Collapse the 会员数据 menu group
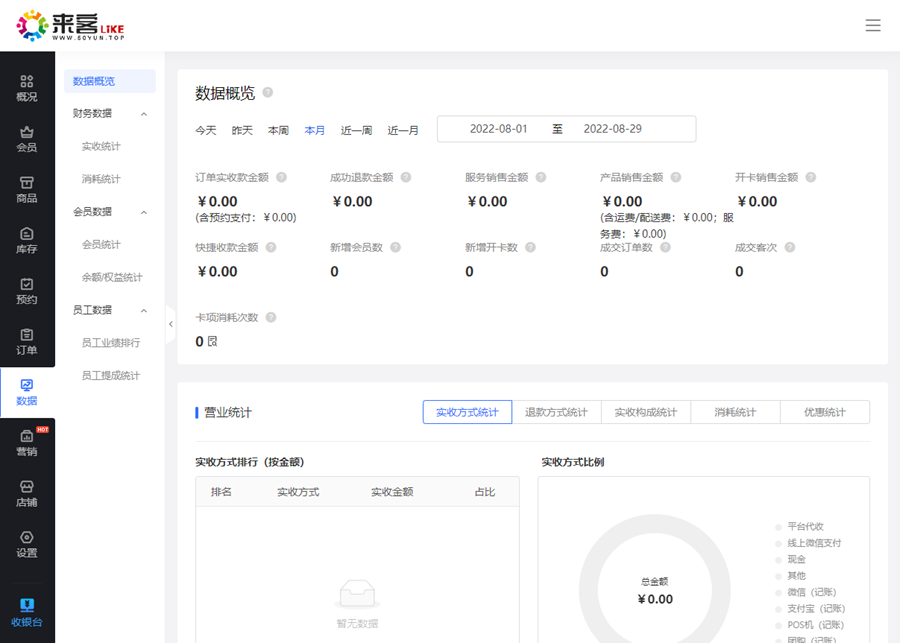900x643 pixels. 144,212
